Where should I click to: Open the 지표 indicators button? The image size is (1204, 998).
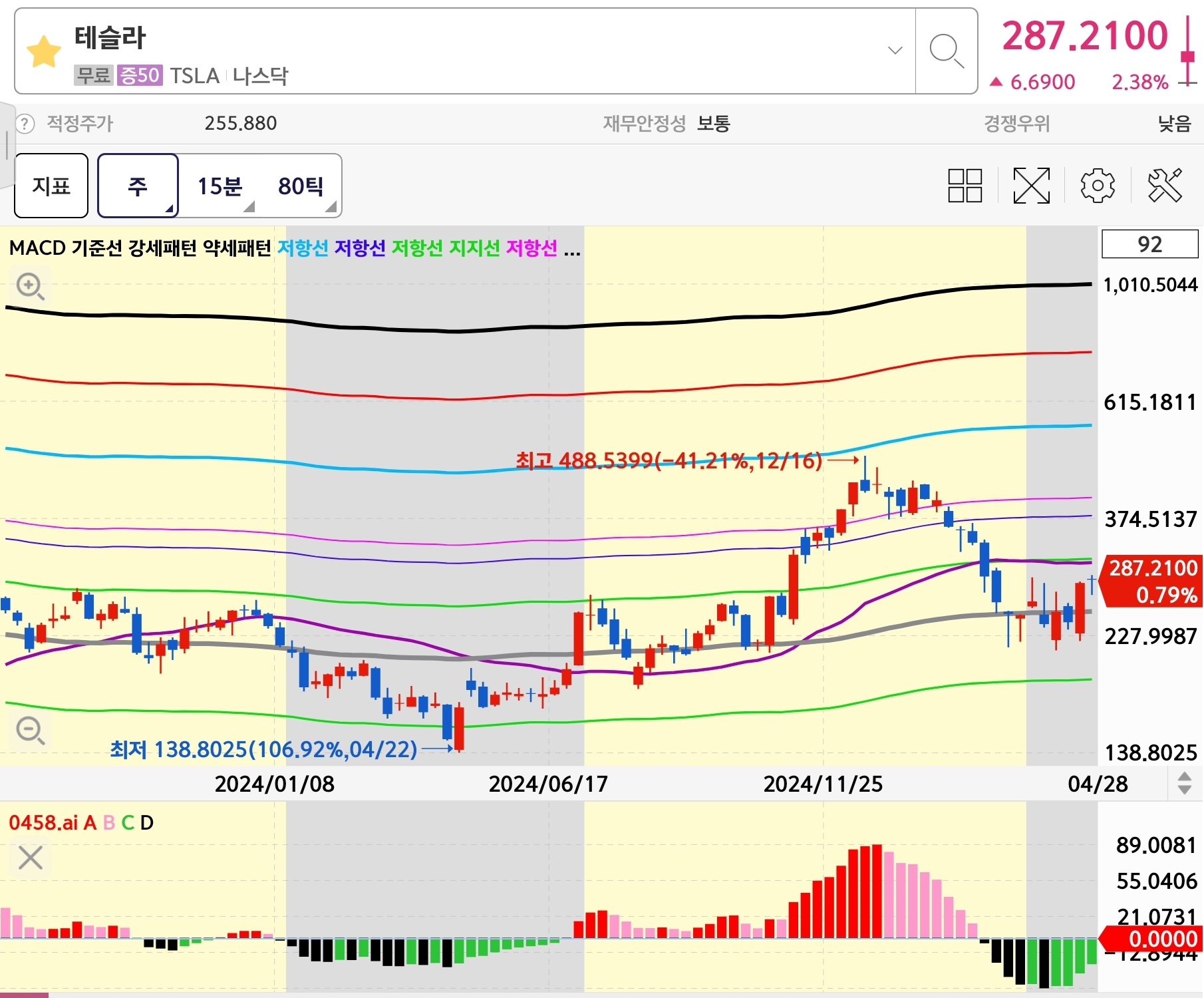point(51,186)
